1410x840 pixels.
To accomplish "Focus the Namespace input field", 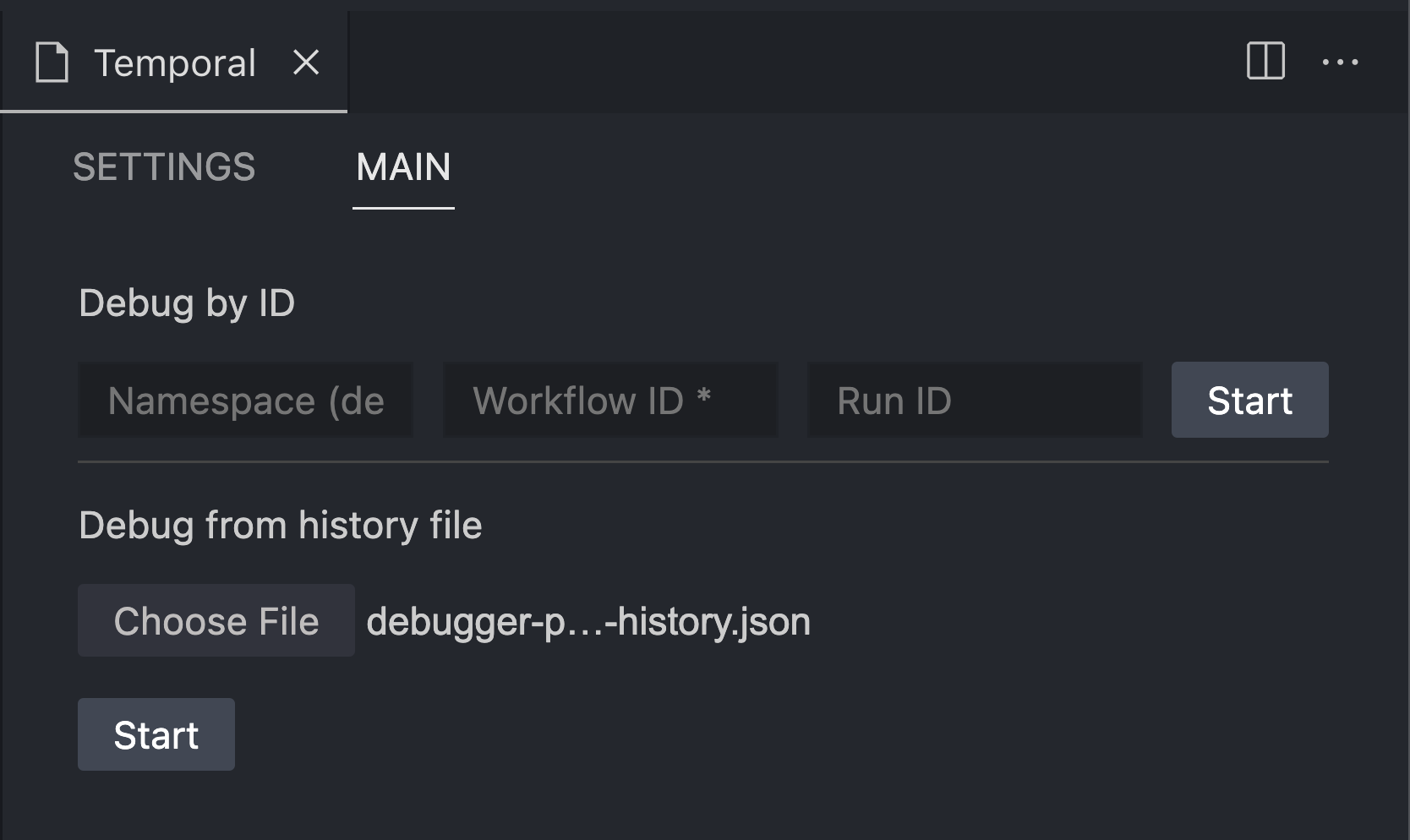I will (x=246, y=400).
